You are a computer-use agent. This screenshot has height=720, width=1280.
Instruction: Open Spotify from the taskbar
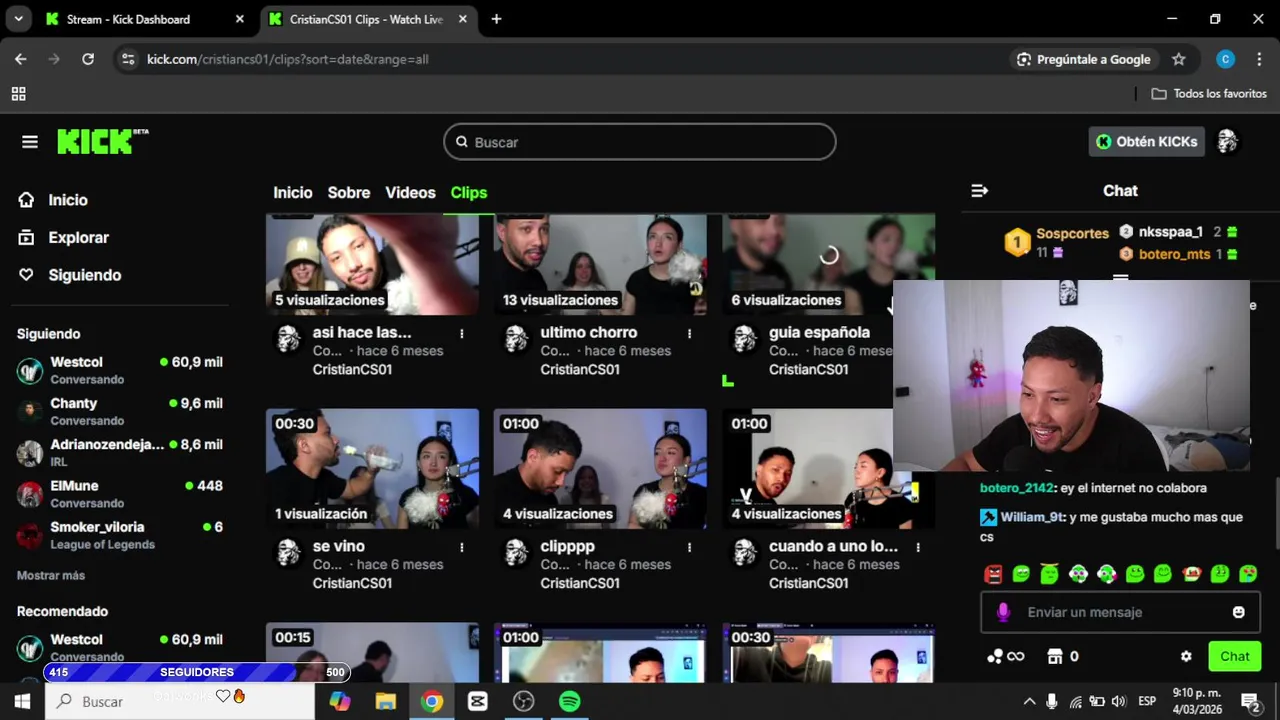570,701
